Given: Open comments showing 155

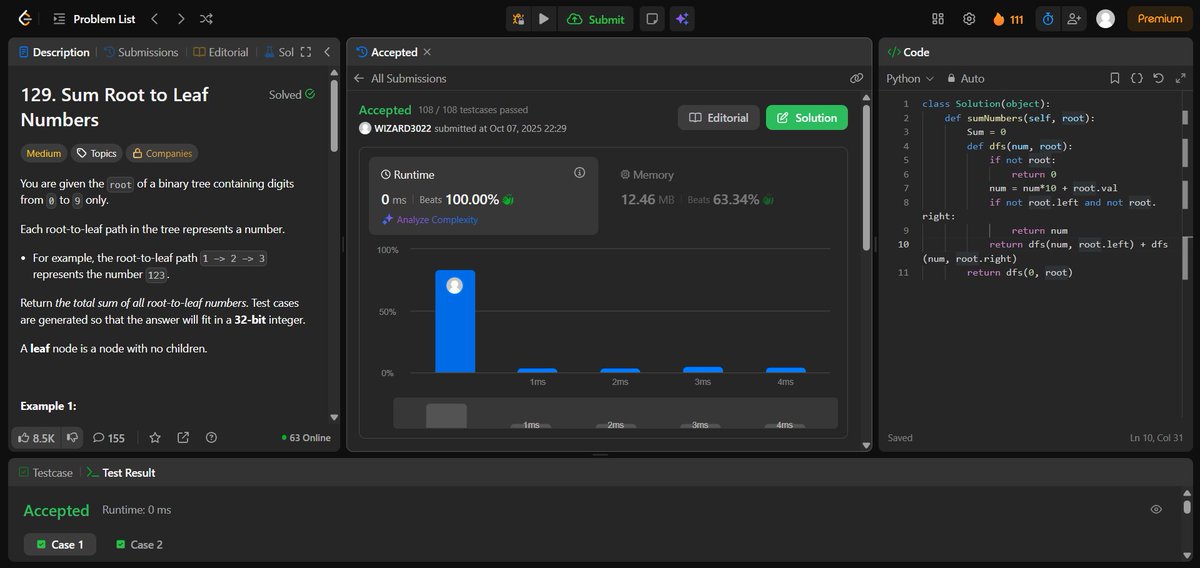Looking at the screenshot, I should 109,437.
